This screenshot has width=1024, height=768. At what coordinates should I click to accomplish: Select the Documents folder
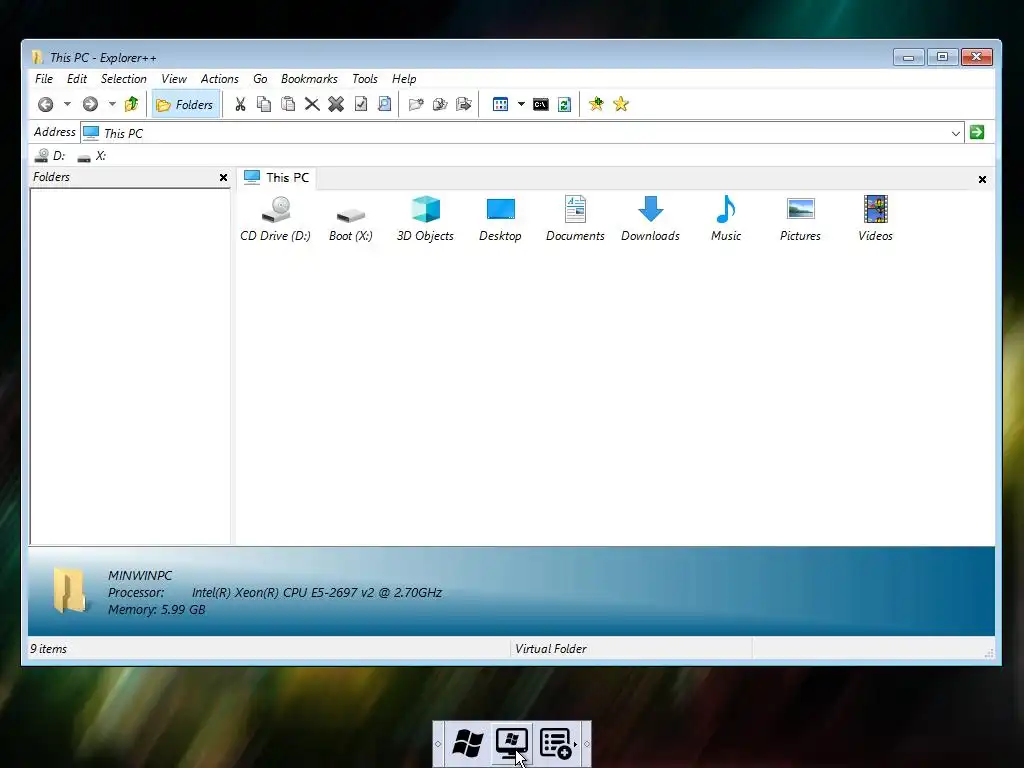tap(575, 219)
